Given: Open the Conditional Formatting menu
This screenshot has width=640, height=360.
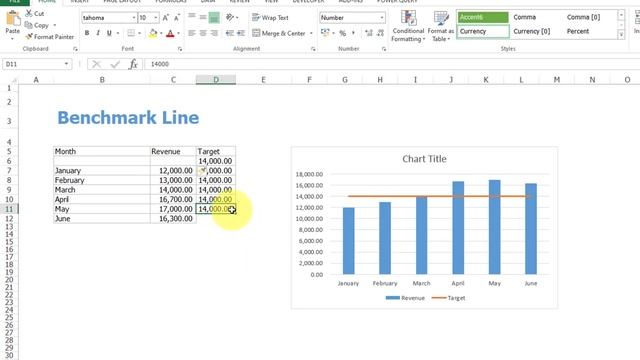Looking at the screenshot, I should pyautogui.click(x=408, y=27).
